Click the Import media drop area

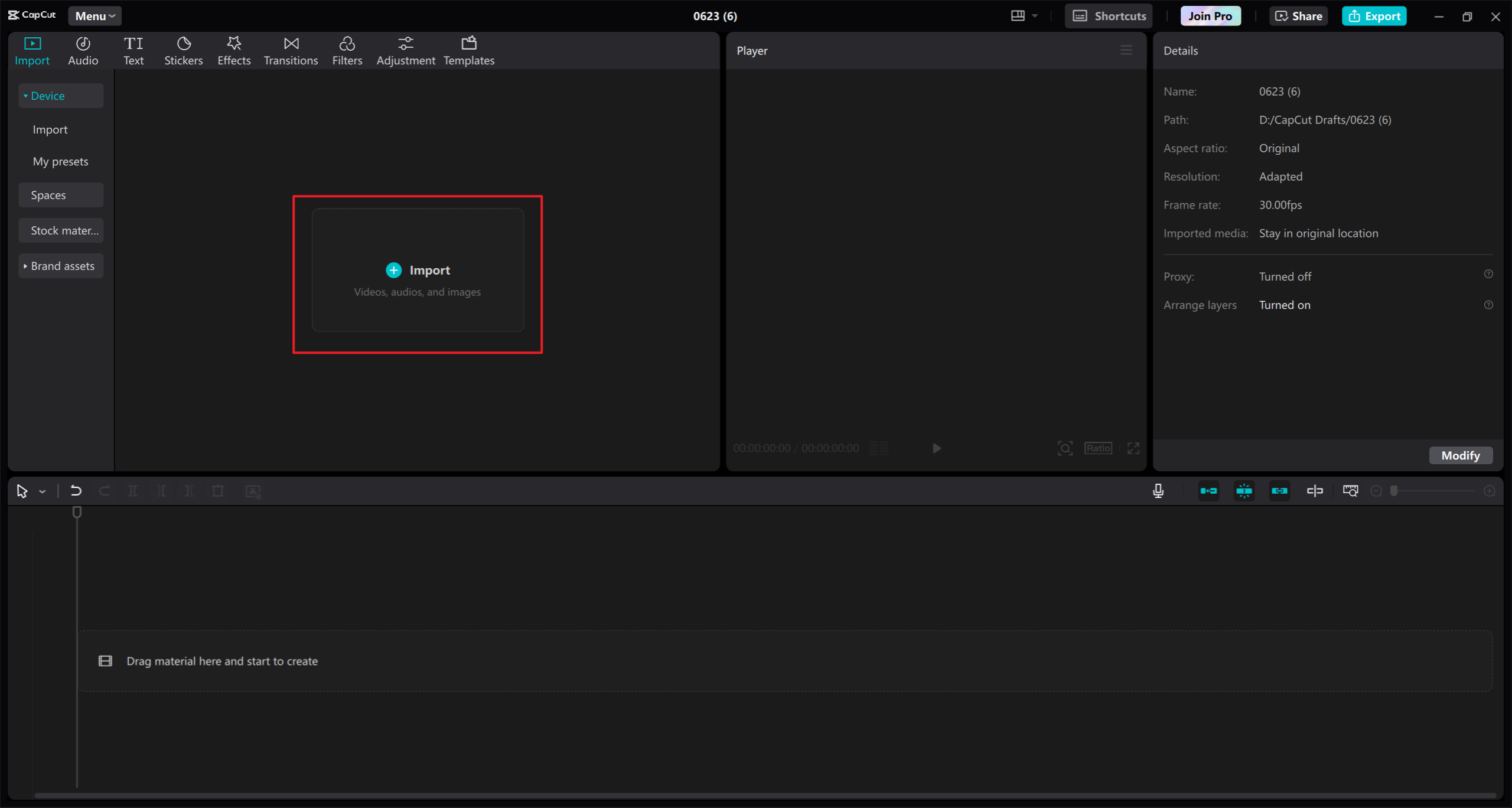tap(418, 270)
